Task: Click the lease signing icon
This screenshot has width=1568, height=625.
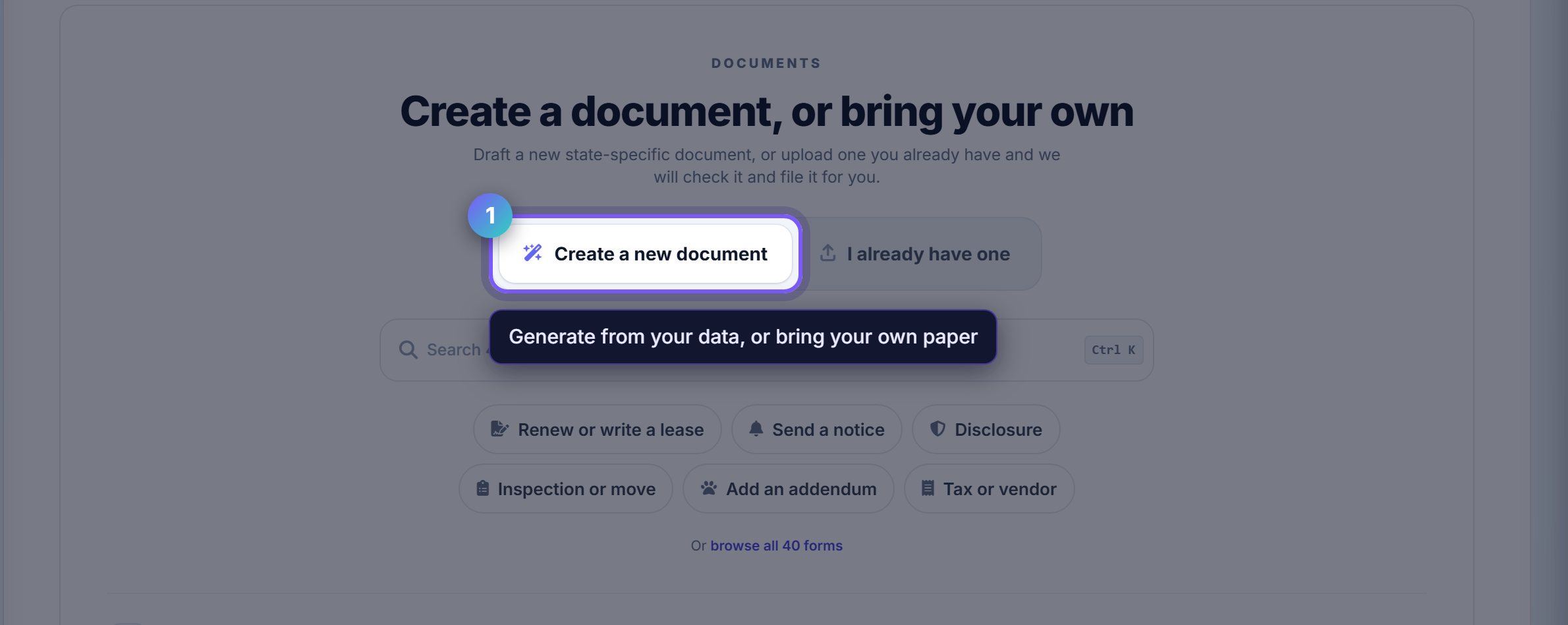Action: point(499,429)
